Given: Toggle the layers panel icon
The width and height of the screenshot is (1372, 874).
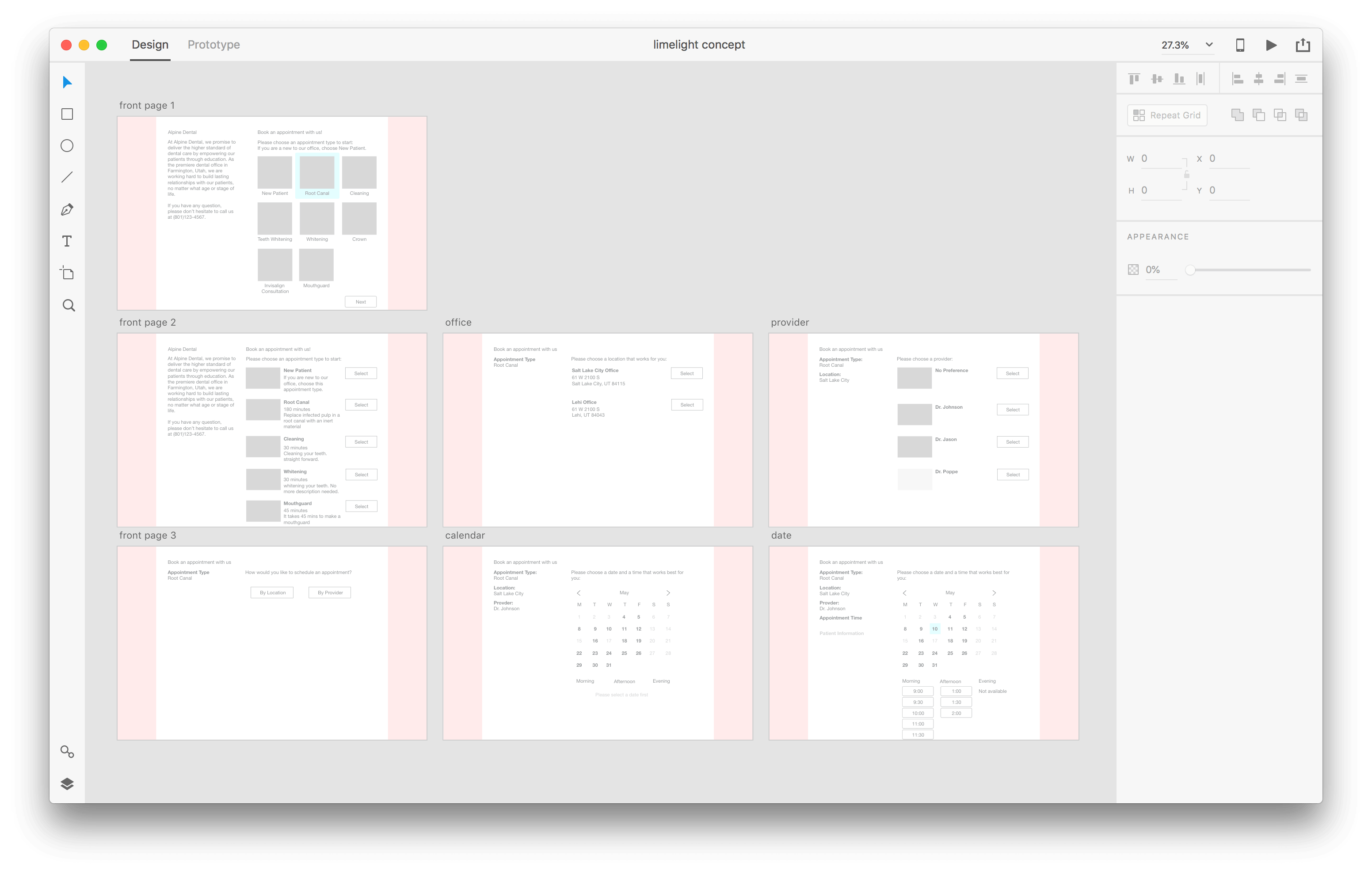Looking at the screenshot, I should pyautogui.click(x=67, y=783).
